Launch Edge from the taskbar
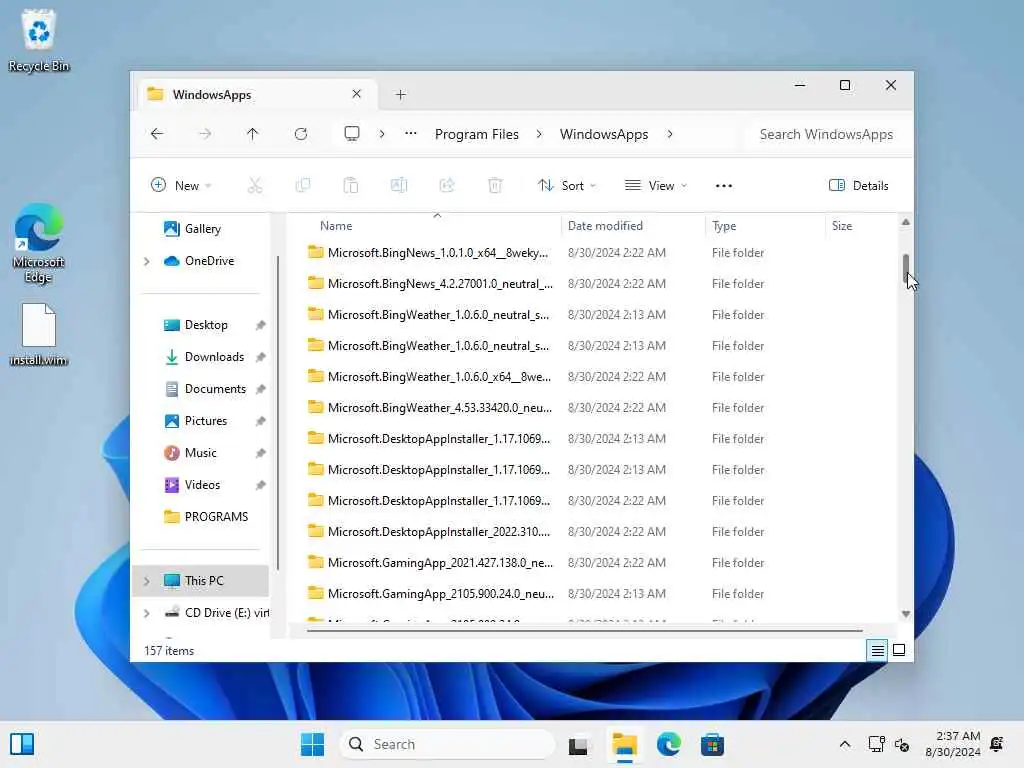 point(669,744)
